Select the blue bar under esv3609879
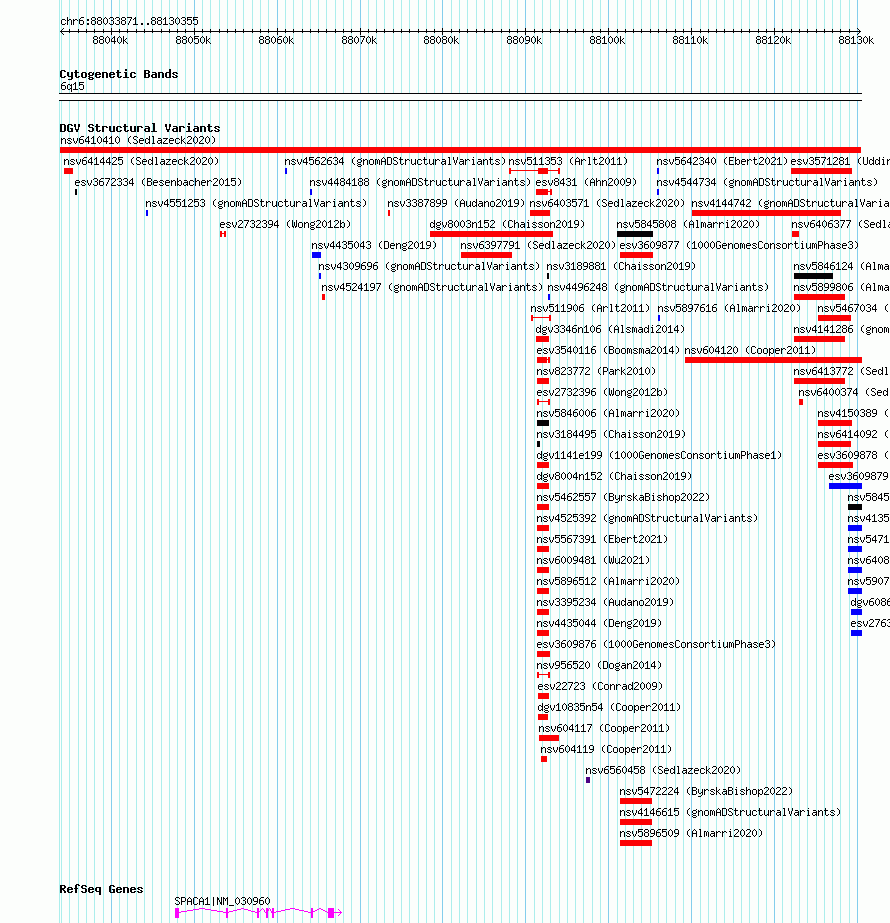 (845, 486)
